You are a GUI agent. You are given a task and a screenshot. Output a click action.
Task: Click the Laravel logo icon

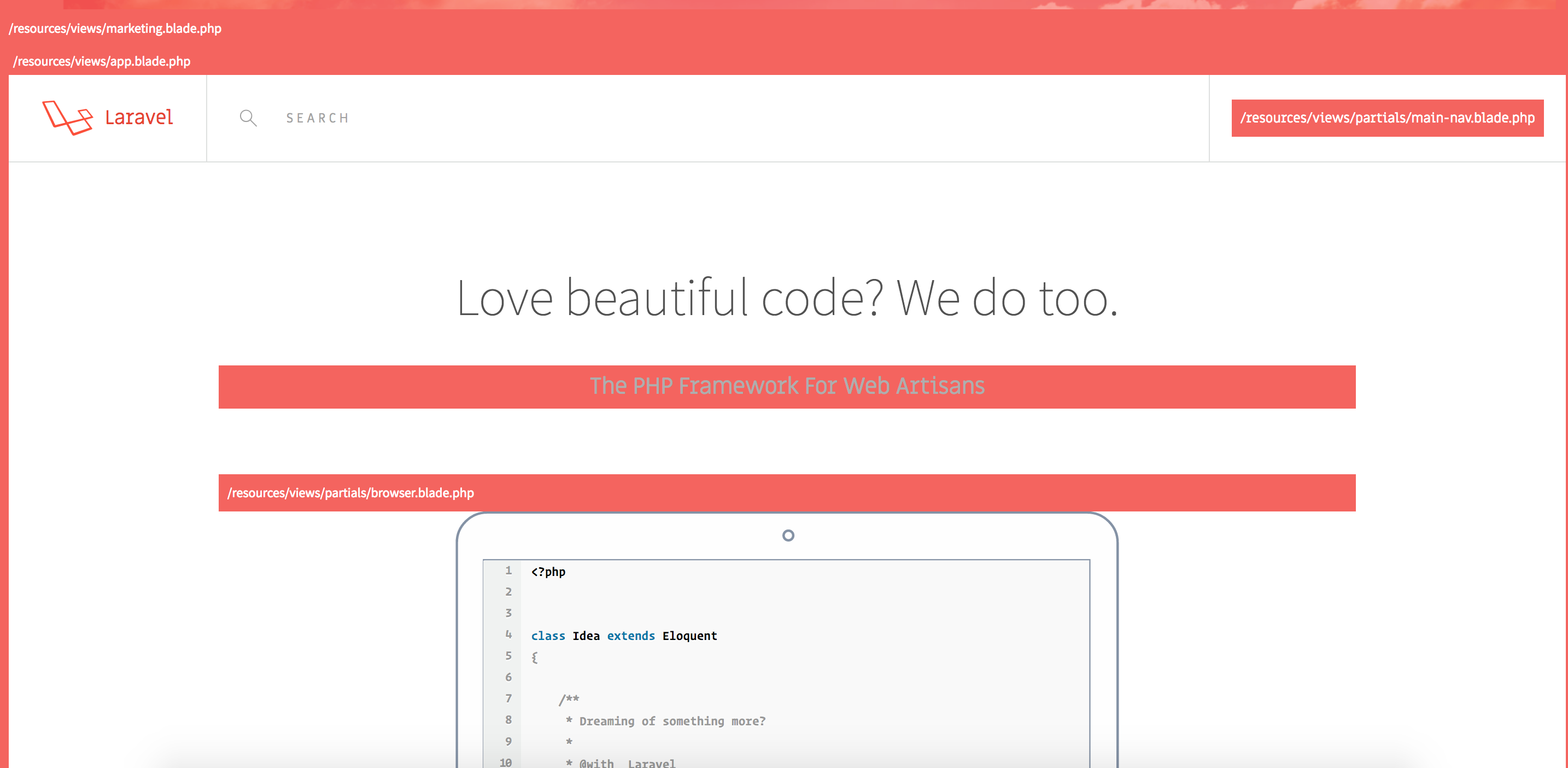[67, 117]
